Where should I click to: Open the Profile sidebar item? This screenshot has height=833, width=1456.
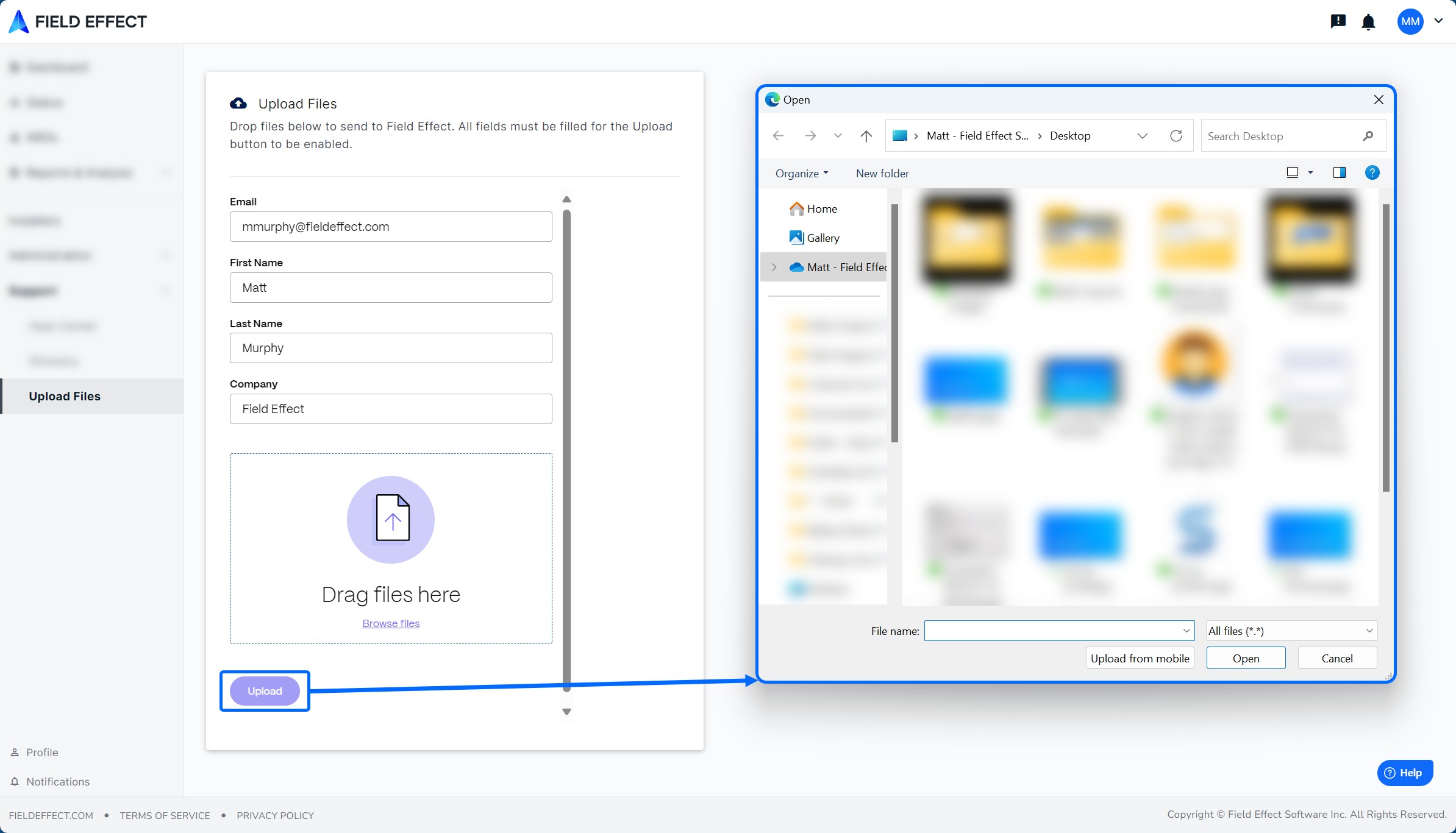[x=42, y=753]
